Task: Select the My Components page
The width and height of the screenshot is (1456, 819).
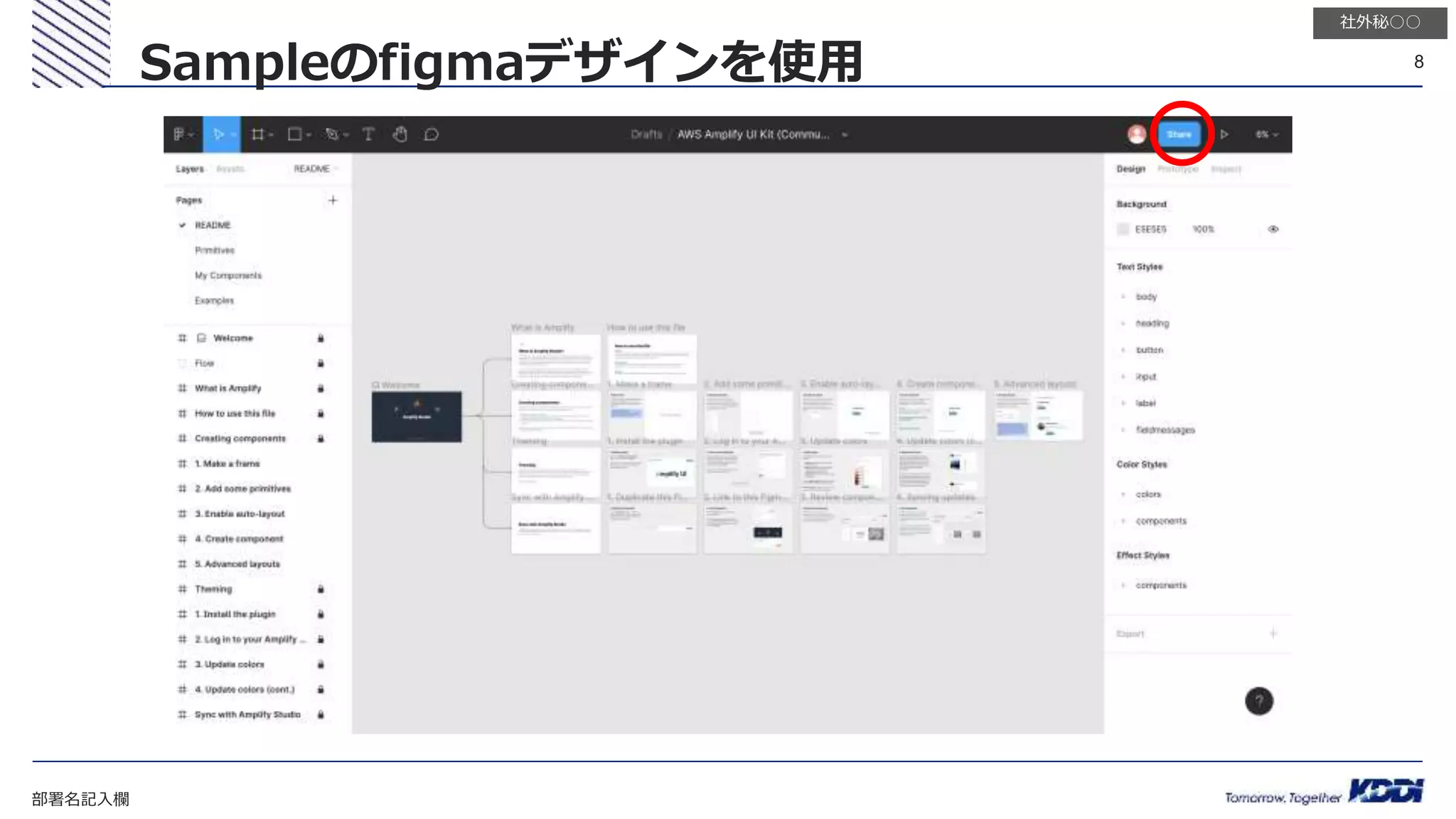Action: pos(228,276)
